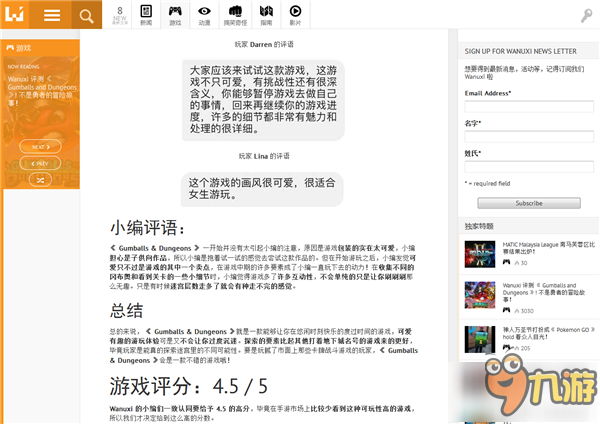Screen dimensions: 600x424
Task: Click gamepad icon under MATIC article
Action: click(506, 262)
